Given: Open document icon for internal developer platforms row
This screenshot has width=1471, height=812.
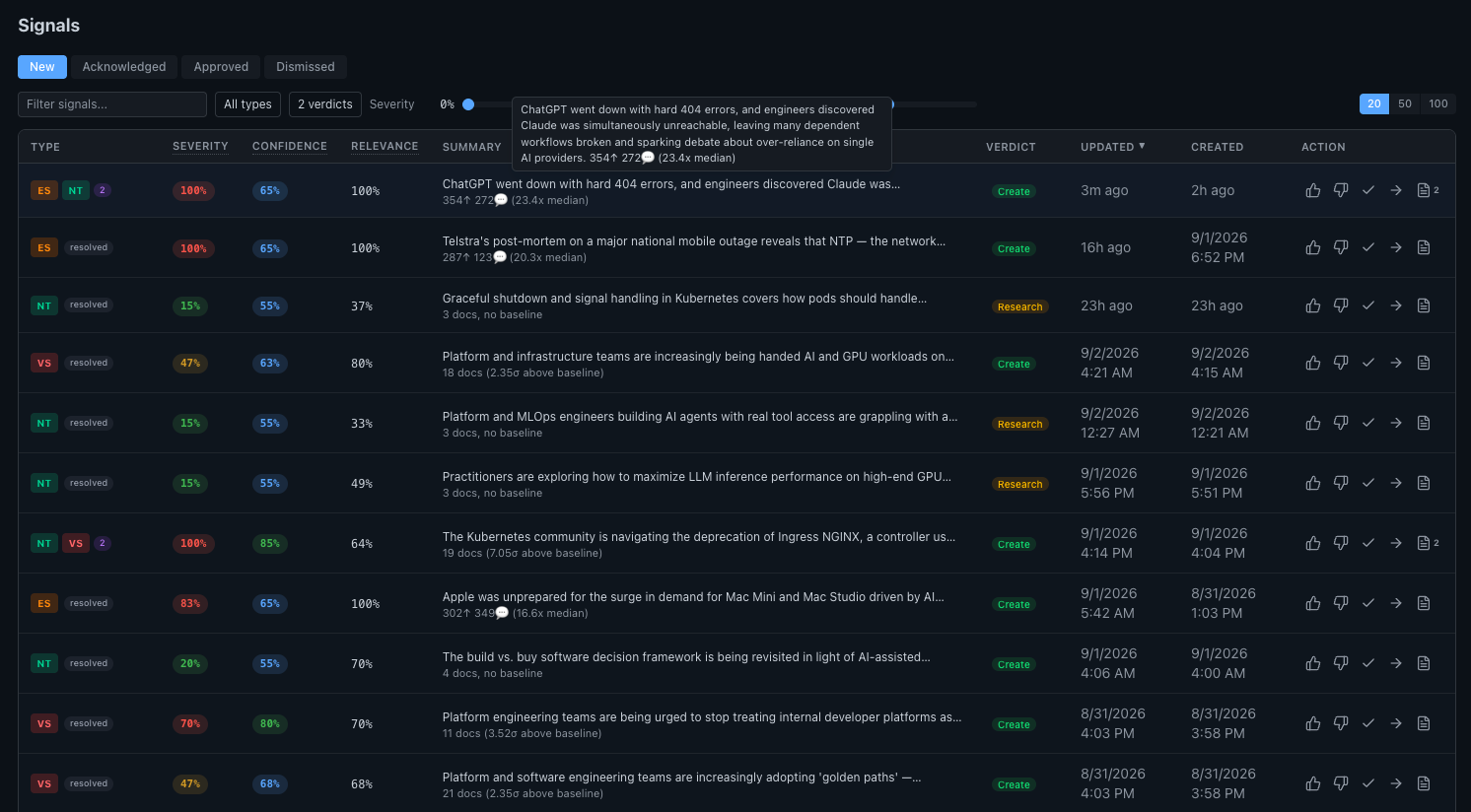Looking at the screenshot, I should [1424, 723].
